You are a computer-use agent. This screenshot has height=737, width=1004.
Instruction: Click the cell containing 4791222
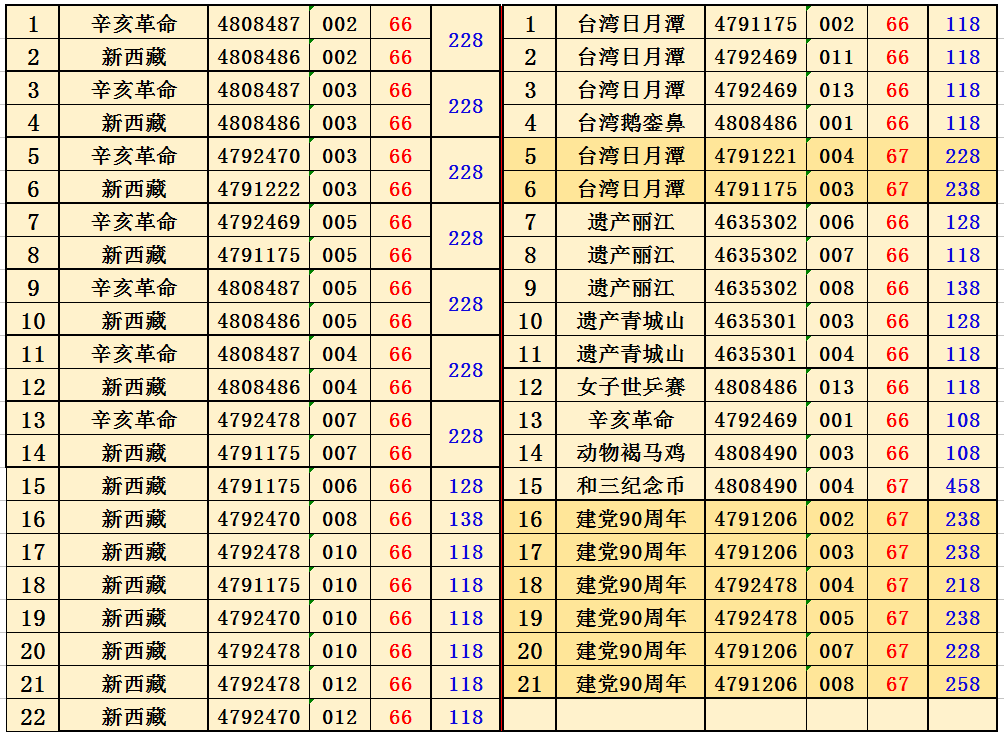(x=259, y=189)
